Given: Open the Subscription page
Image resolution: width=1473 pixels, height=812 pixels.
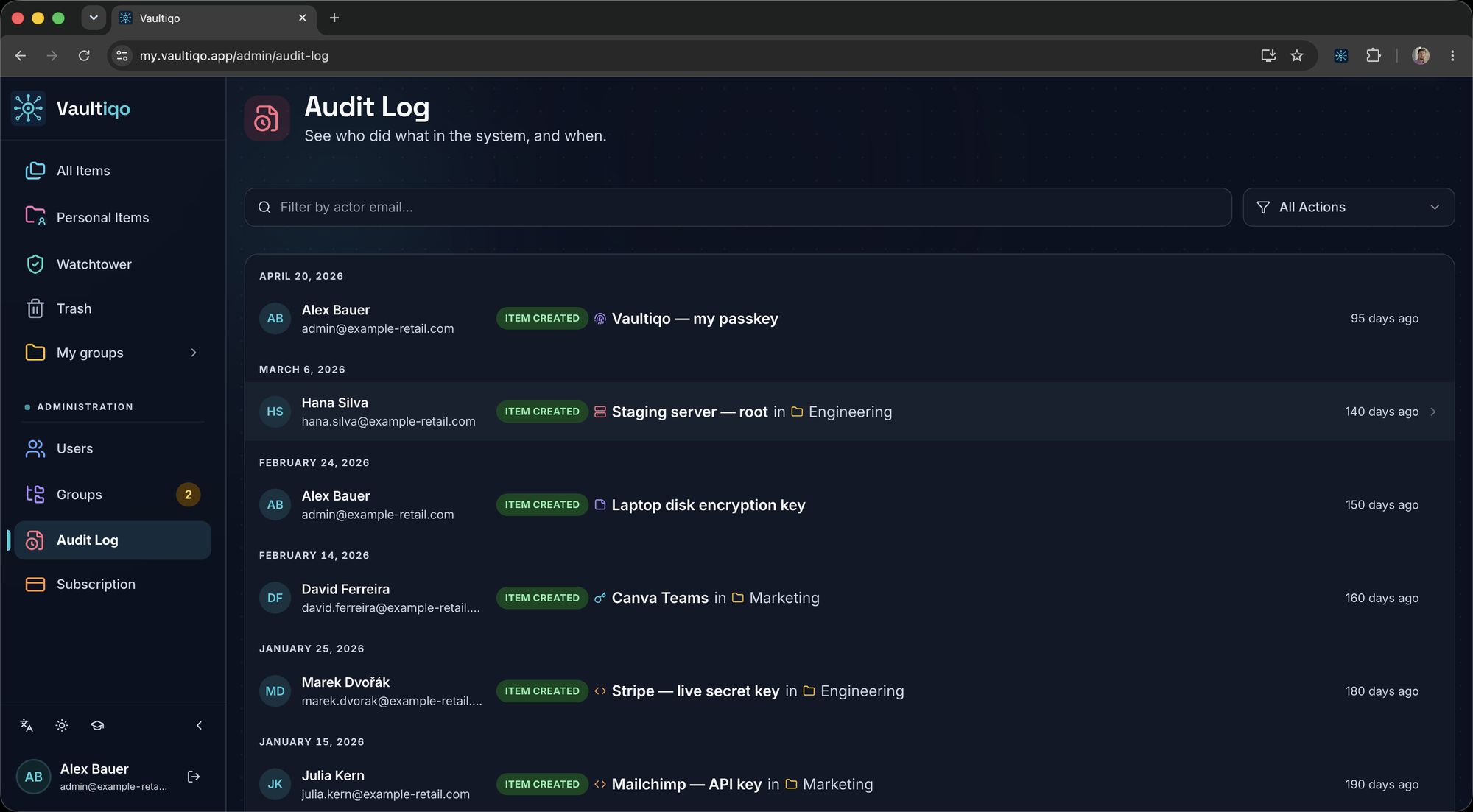Looking at the screenshot, I should (x=113, y=585).
